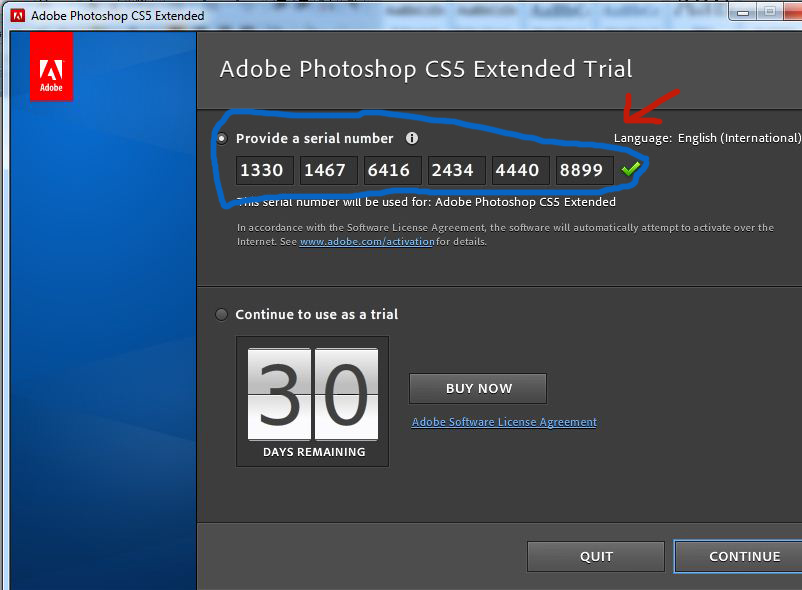Minimize the Photoshop CS5 Extended window
This screenshot has width=802, height=590.
(x=743, y=12)
